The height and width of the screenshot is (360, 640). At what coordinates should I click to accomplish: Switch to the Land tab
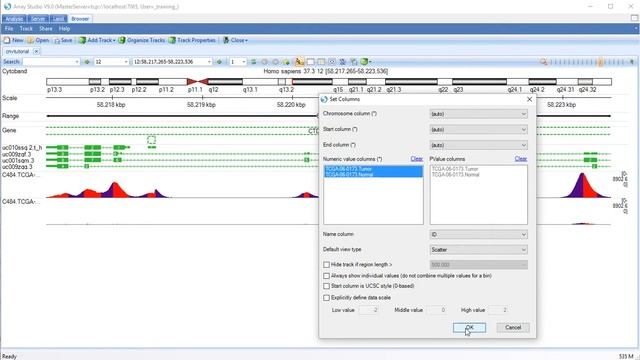(58, 19)
